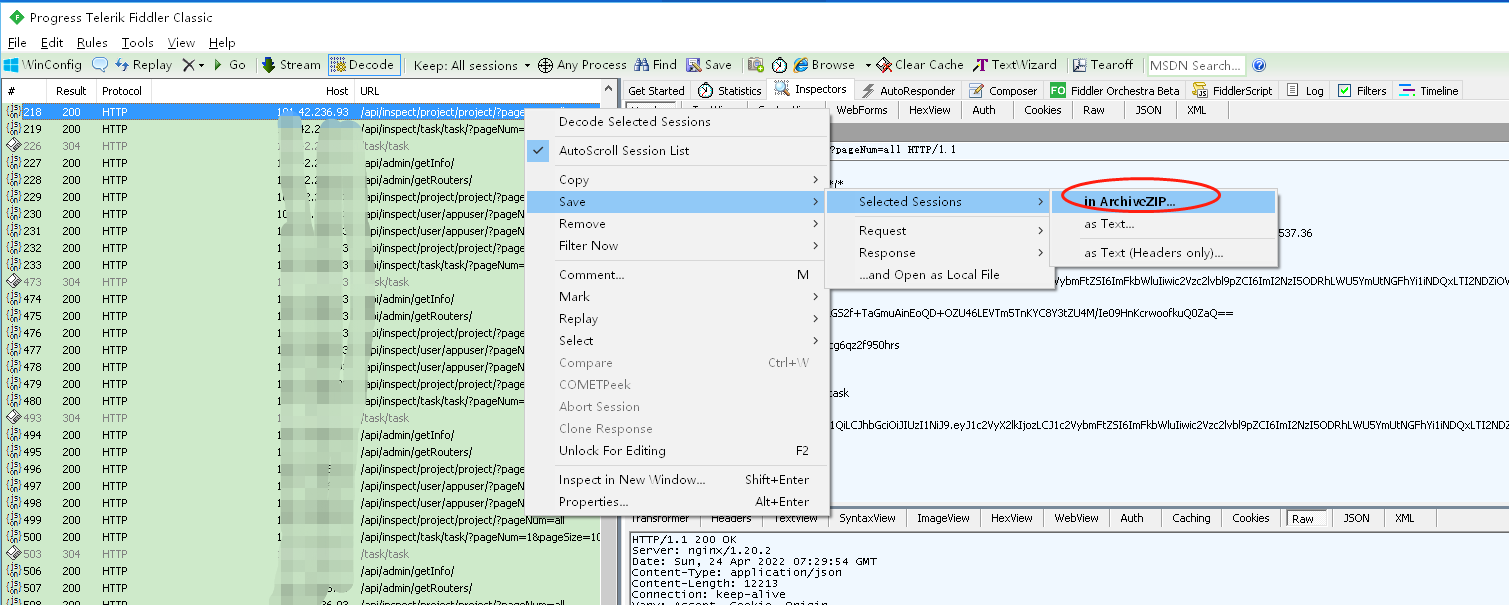Open Properties... from context menu
This screenshot has height=605, width=1509.
[677, 502]
